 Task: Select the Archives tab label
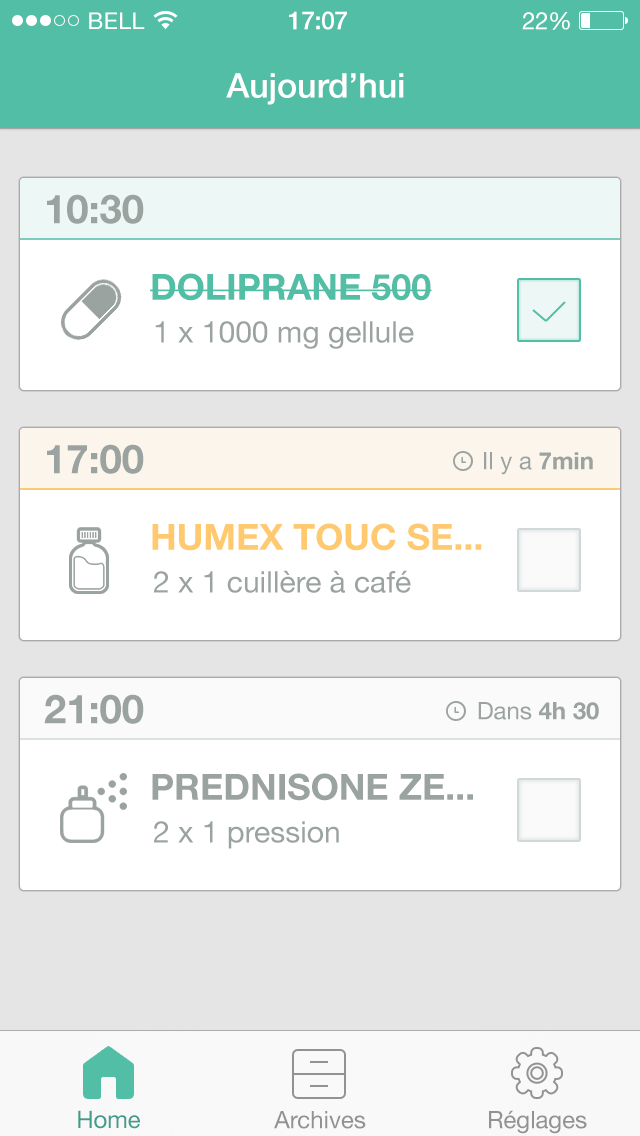(x=320, y=1119)
